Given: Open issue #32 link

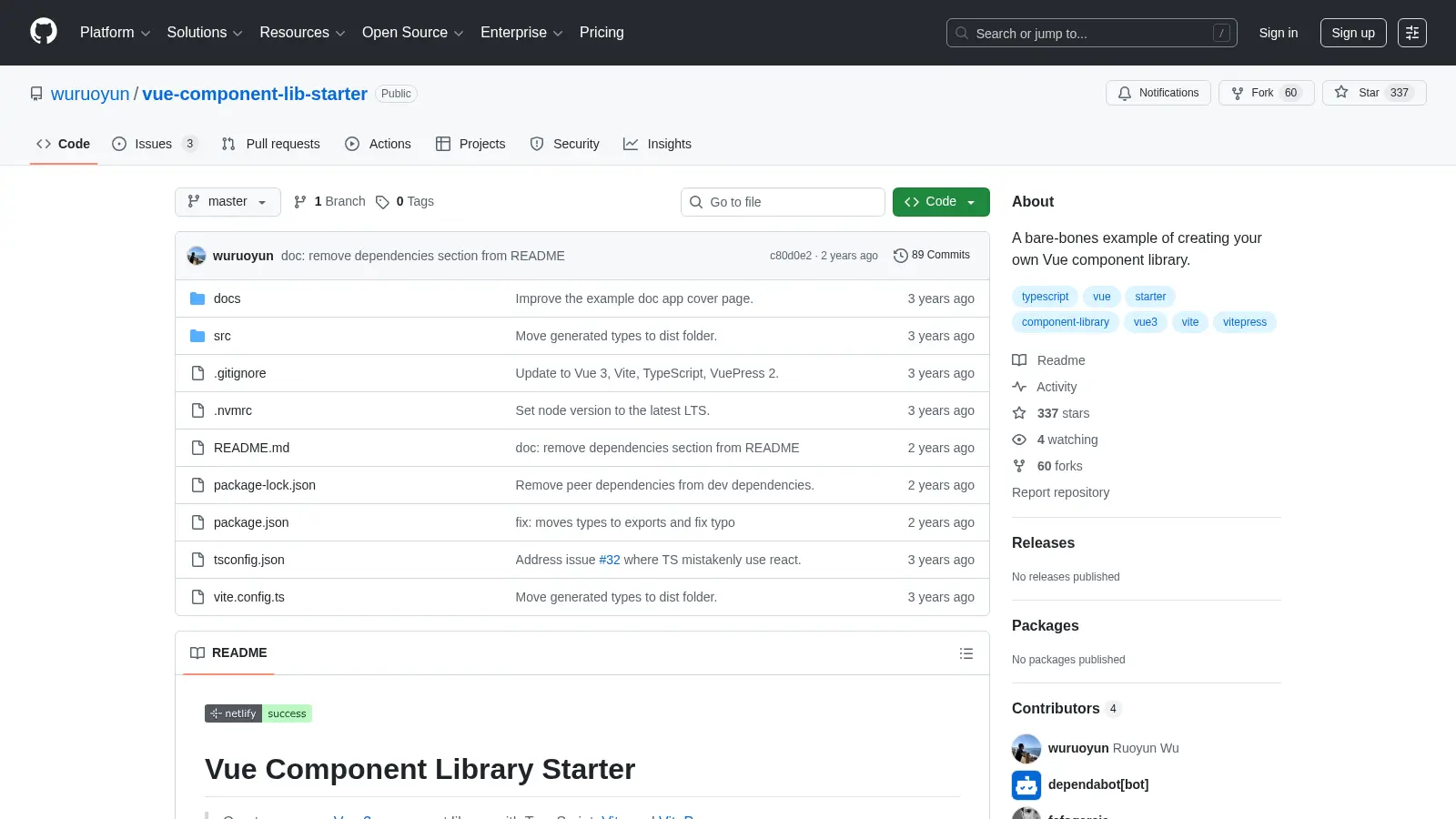Looking at the screenshot, I should 610,560.
